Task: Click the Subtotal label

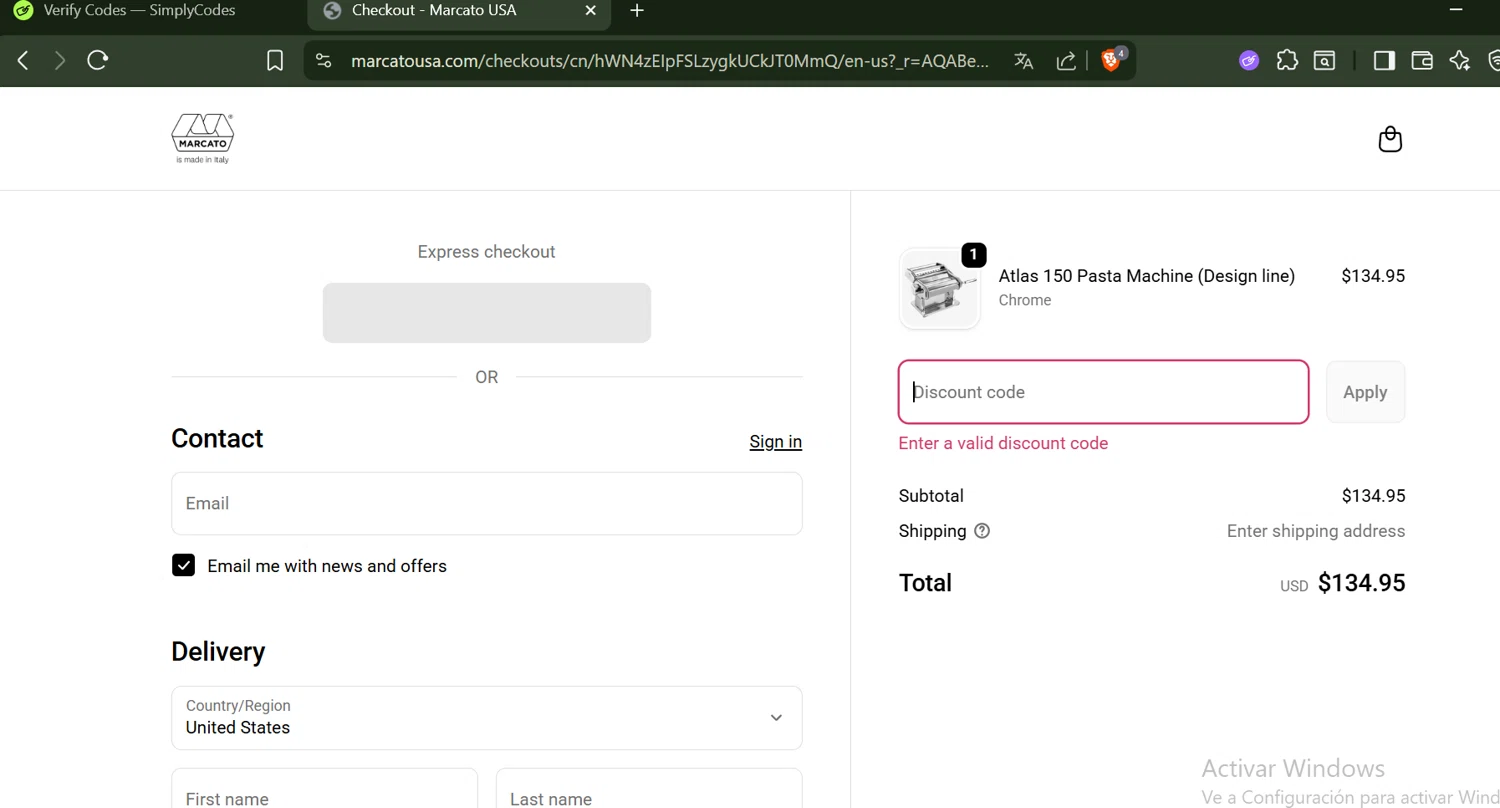Action: 931,496
